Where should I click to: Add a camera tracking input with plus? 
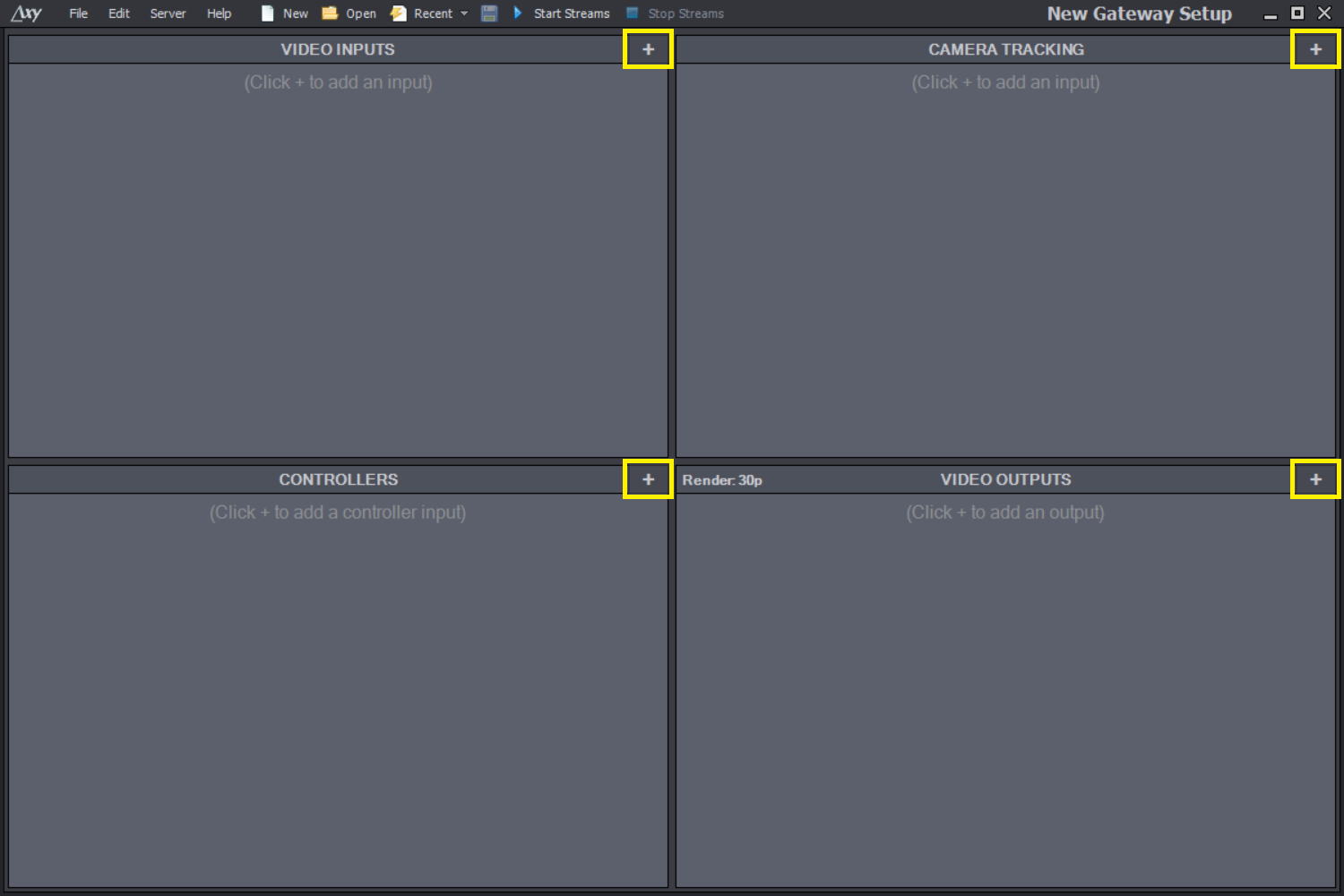pyautogui.click(x=1315, y=49)
